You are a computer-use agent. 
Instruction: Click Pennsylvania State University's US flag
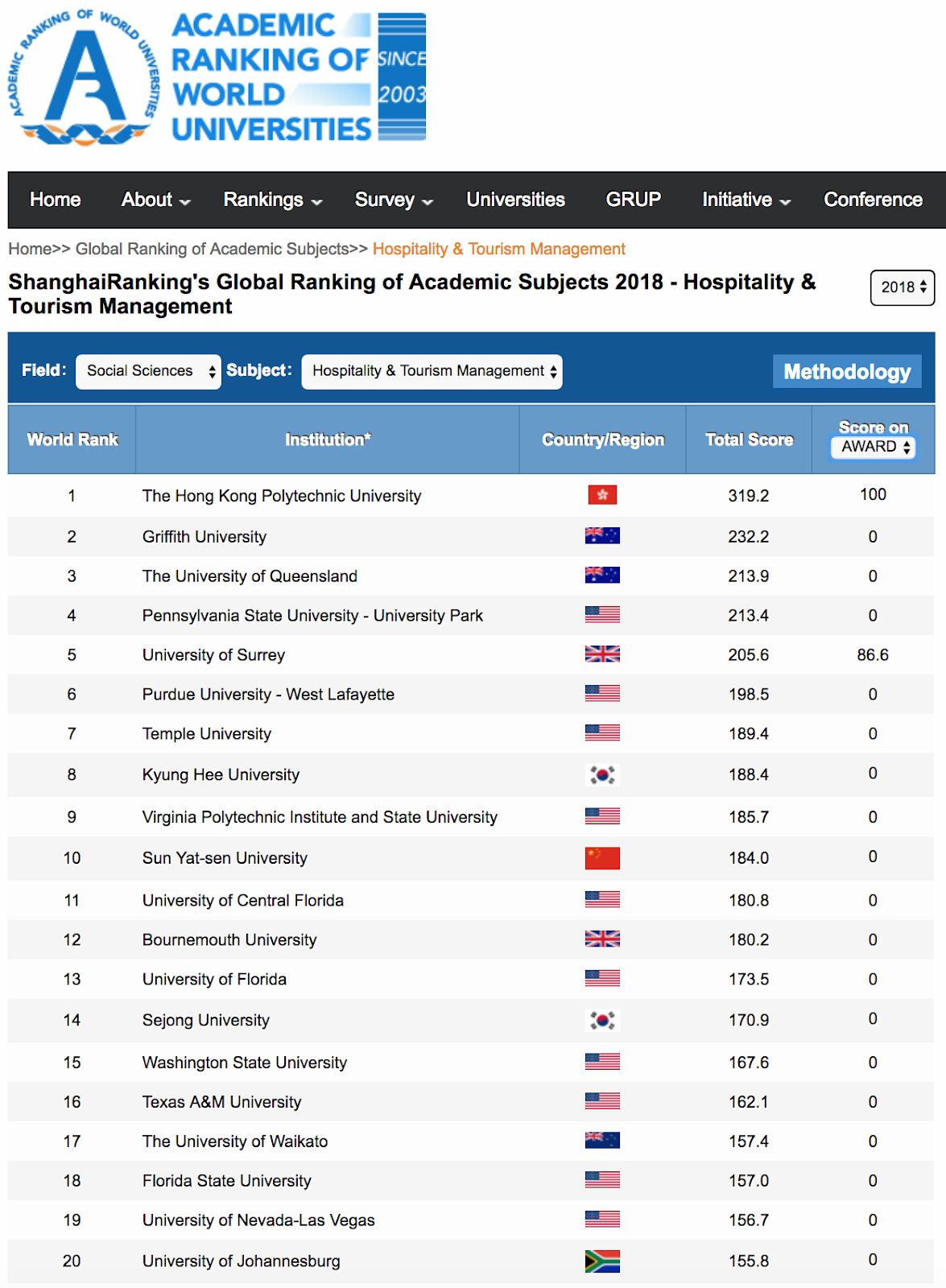coord(602,614)
